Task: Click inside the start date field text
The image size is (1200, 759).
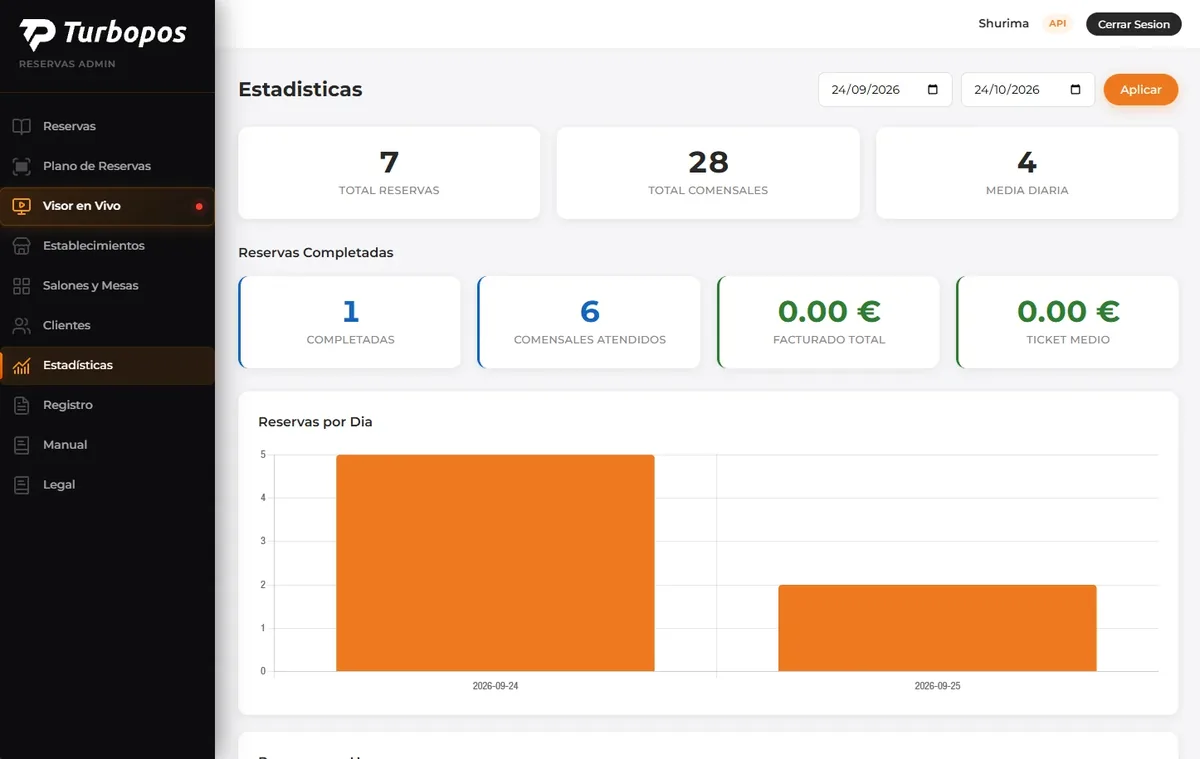Action: coord(866,90)
